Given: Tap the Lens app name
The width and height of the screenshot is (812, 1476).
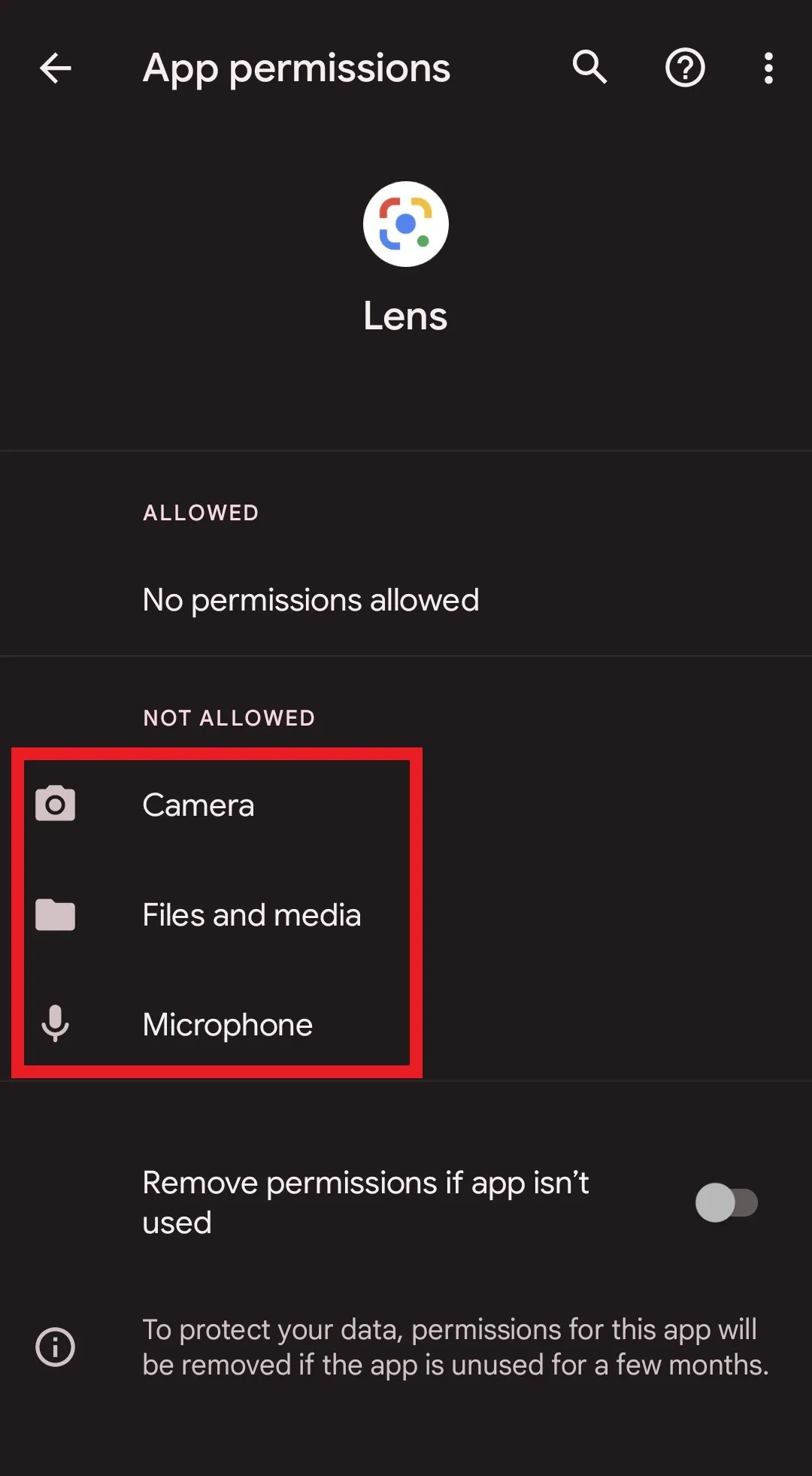Looking at the screenshot, I should click(405, 316).
